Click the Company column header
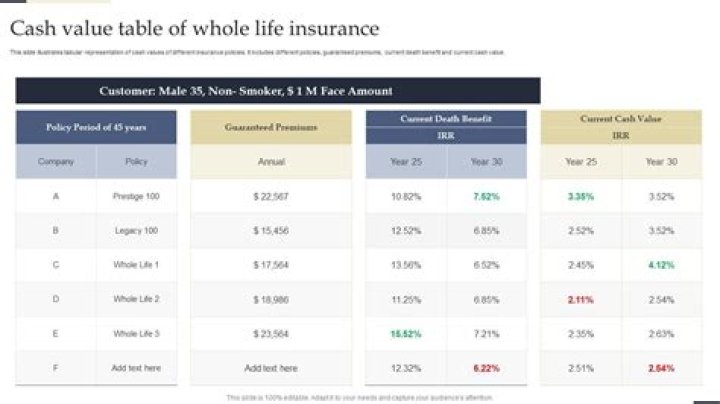Image resolution: width=720 pixels, height=404 pixels. 56,161
